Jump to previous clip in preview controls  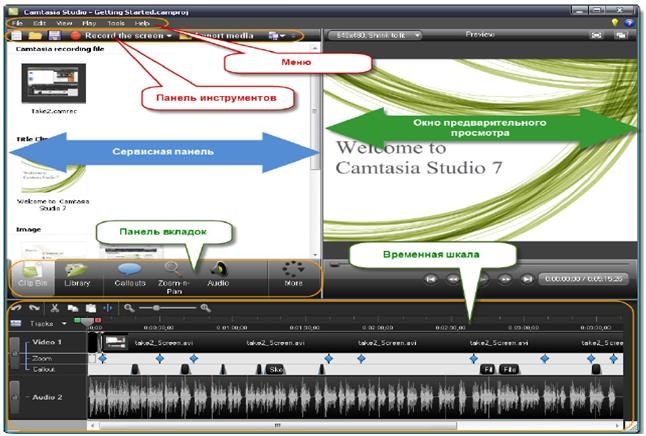431,279
